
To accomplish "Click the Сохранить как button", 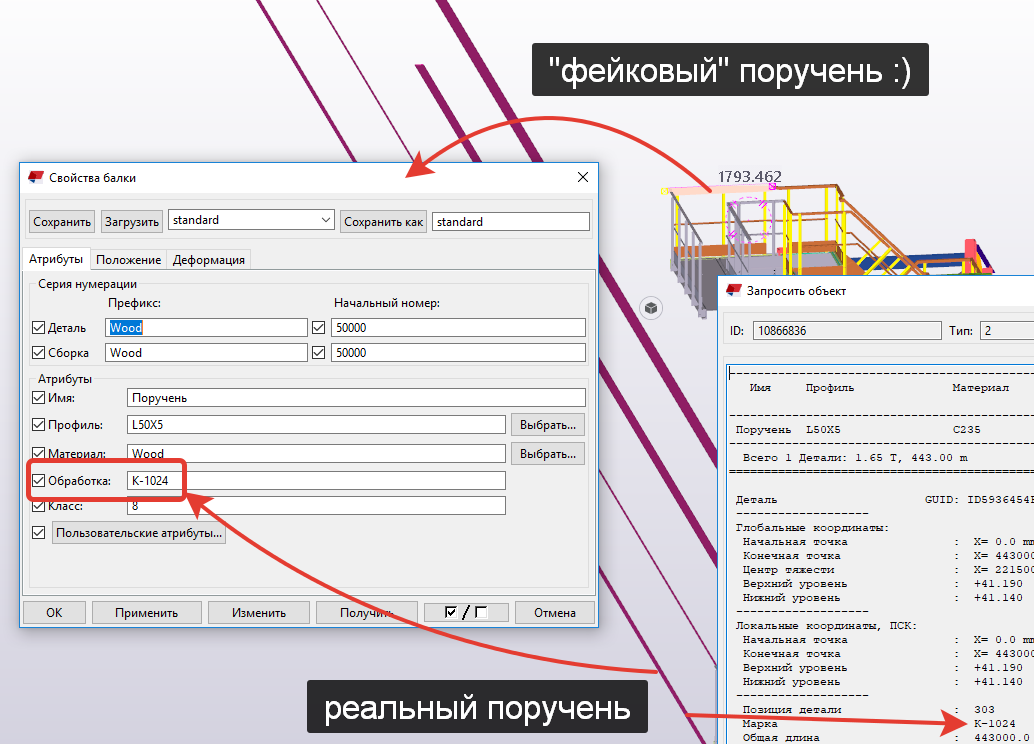I will tap(384, 221).
